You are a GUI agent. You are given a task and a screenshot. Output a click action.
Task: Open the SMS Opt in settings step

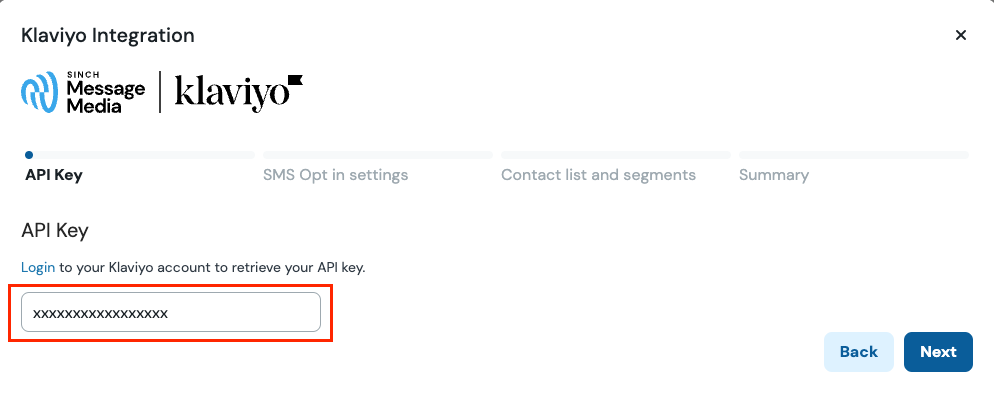point(335,175)
